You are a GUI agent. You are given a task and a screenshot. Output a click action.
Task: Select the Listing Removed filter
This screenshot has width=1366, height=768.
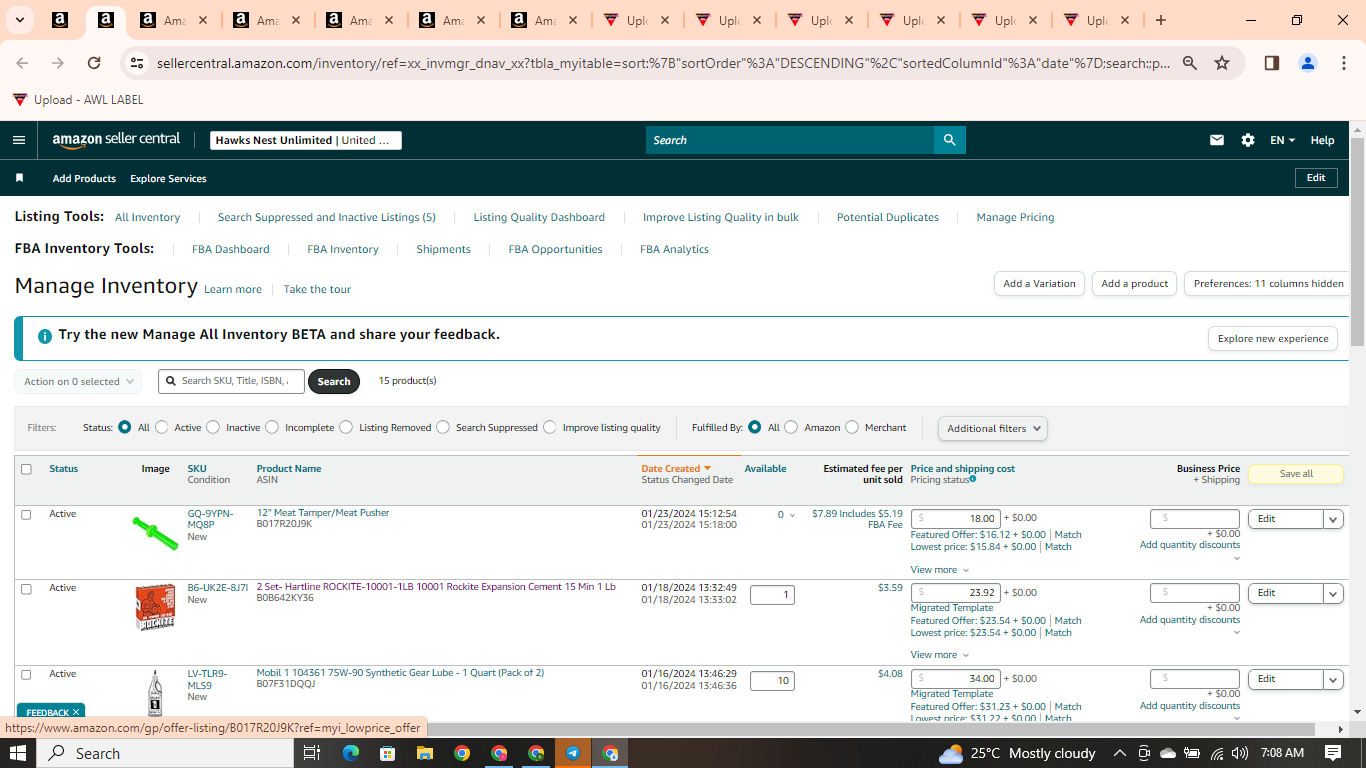346,427
